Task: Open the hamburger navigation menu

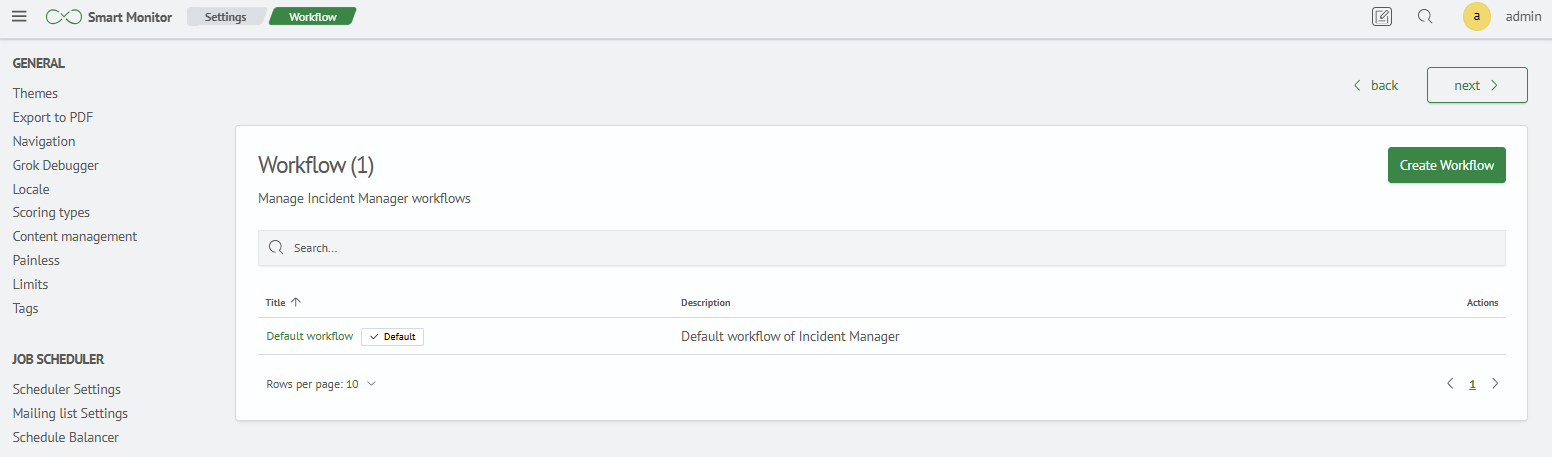Action: [x=19, y=17]
